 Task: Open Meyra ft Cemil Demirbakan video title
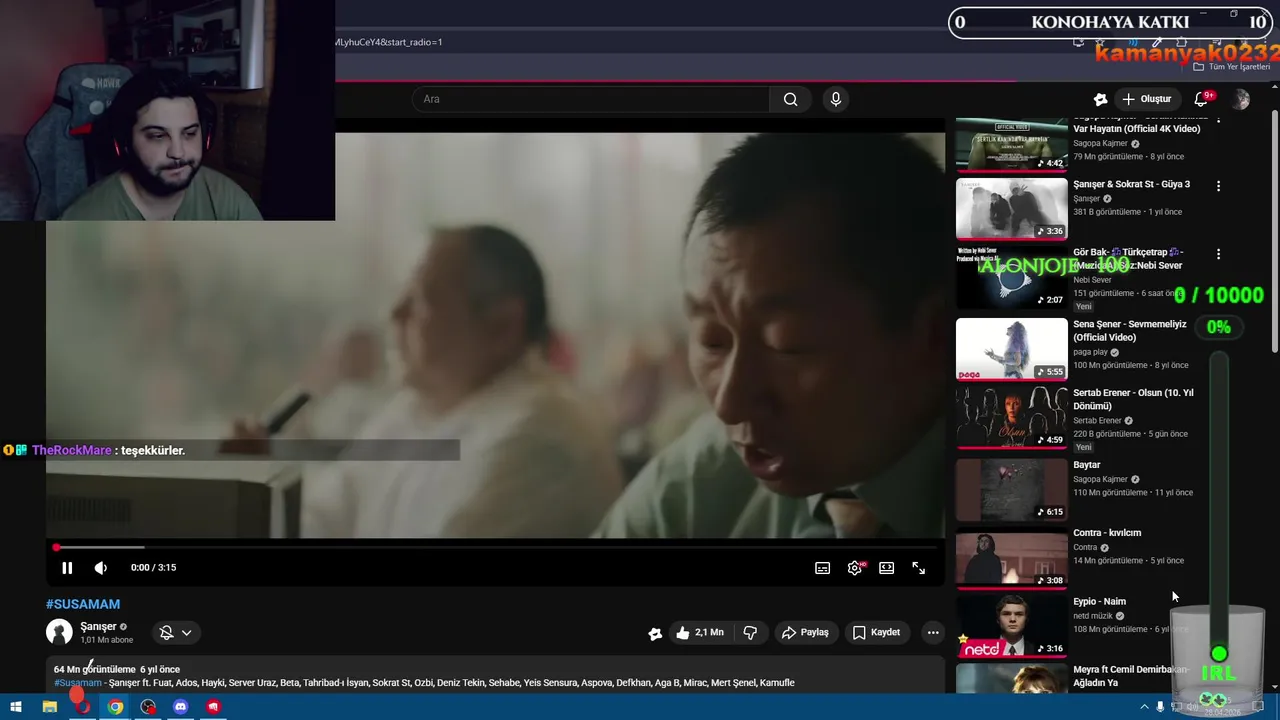pos(1131,676)
